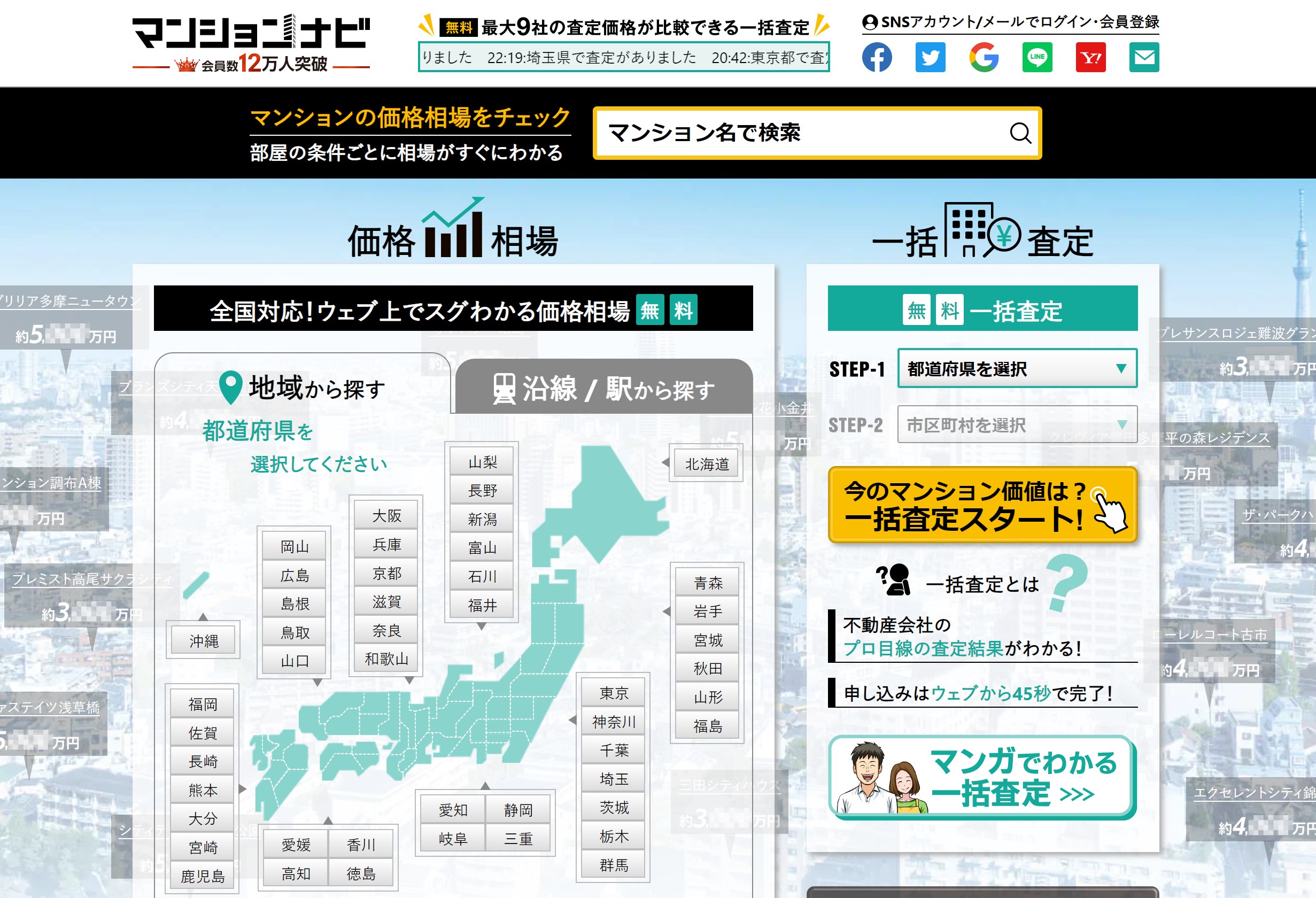Select 群馬 prefecture

[x=613, y=865]
